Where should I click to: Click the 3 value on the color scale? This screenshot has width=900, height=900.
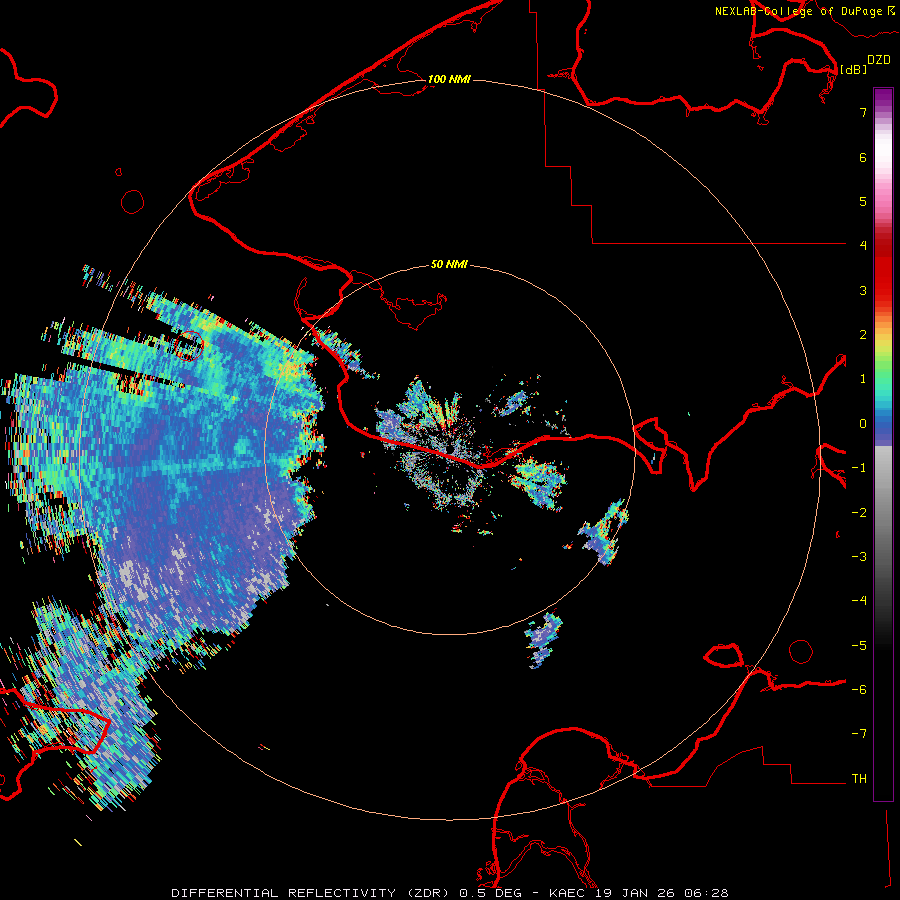pos(863,290)
